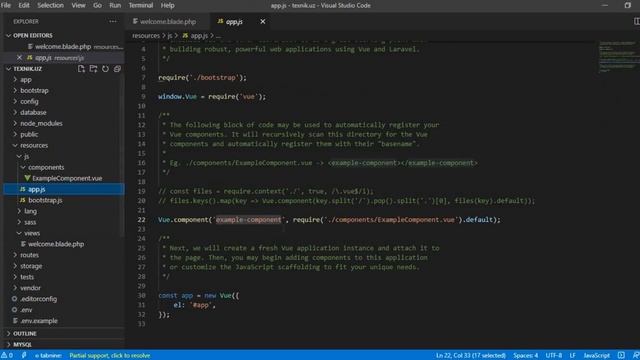The height and width of the screenshot is (360, 640).
Task: Click Ln 22, Col 33 cursor position
Action: [471, 356]
